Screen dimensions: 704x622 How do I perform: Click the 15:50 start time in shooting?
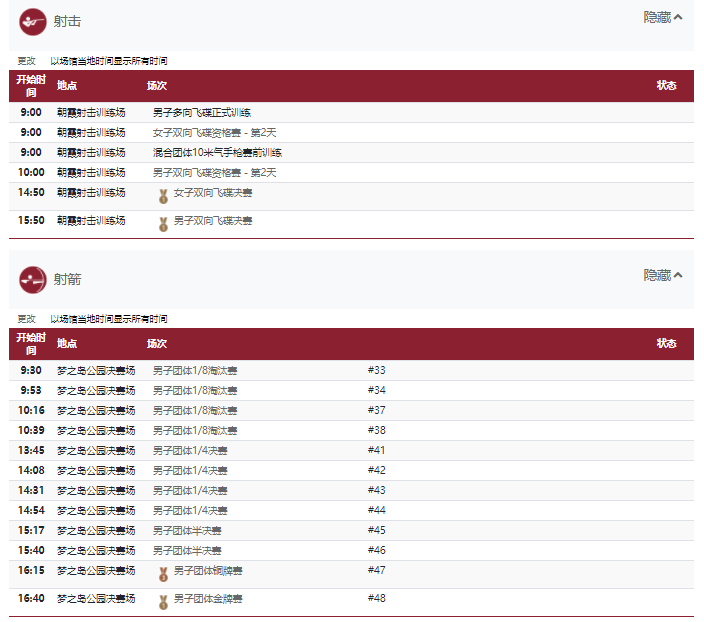click(31, 221)
